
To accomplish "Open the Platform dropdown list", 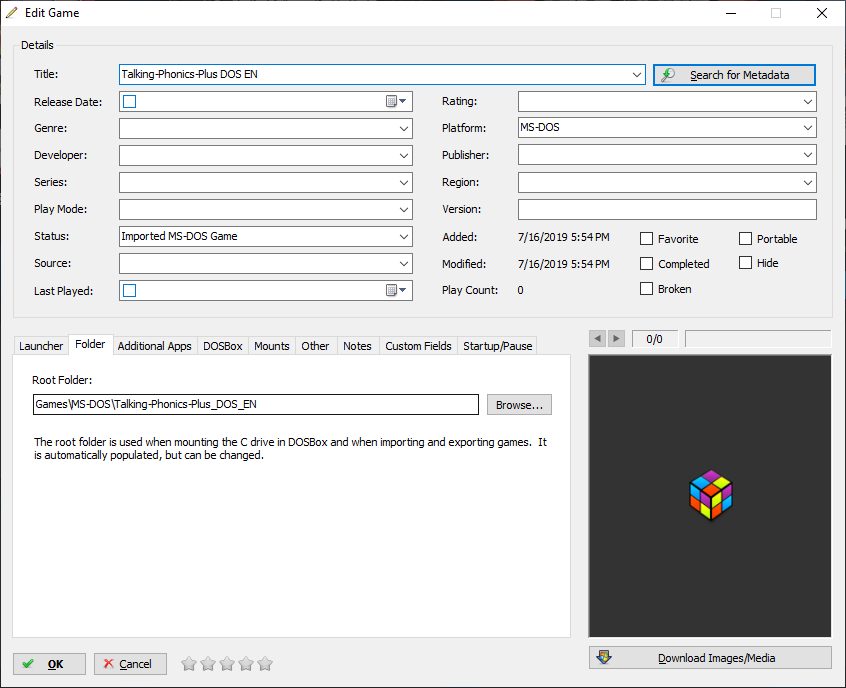I will pyautogui.click(x=807, y=129).
